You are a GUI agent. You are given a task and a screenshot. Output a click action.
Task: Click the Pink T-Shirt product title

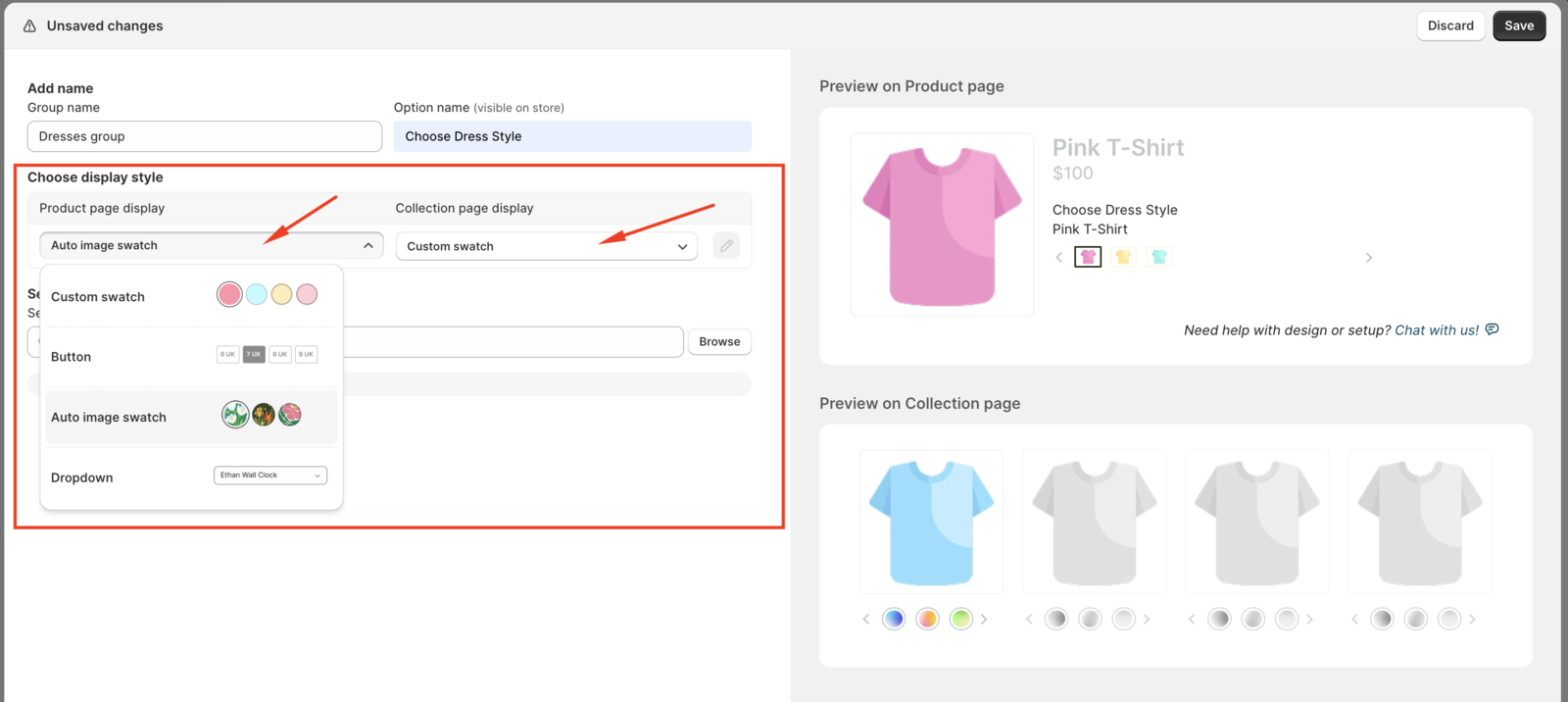point(1118,147)
